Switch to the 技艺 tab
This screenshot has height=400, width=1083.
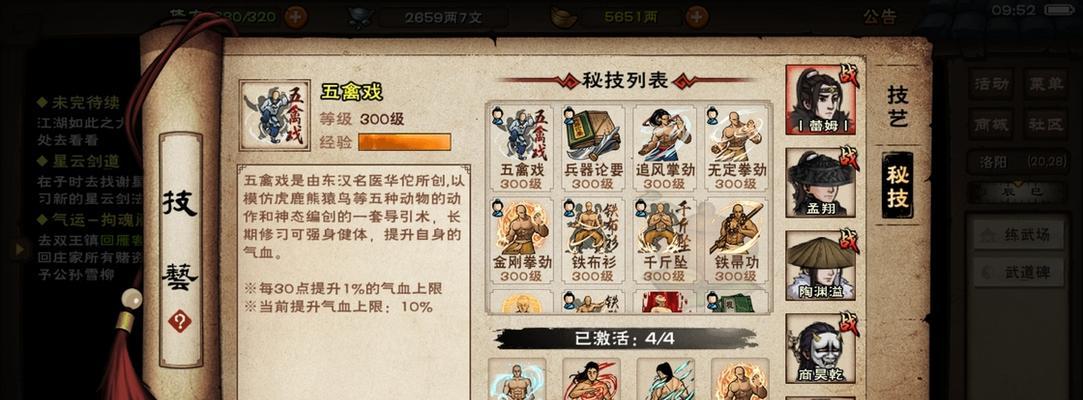(x=897, y=105)
